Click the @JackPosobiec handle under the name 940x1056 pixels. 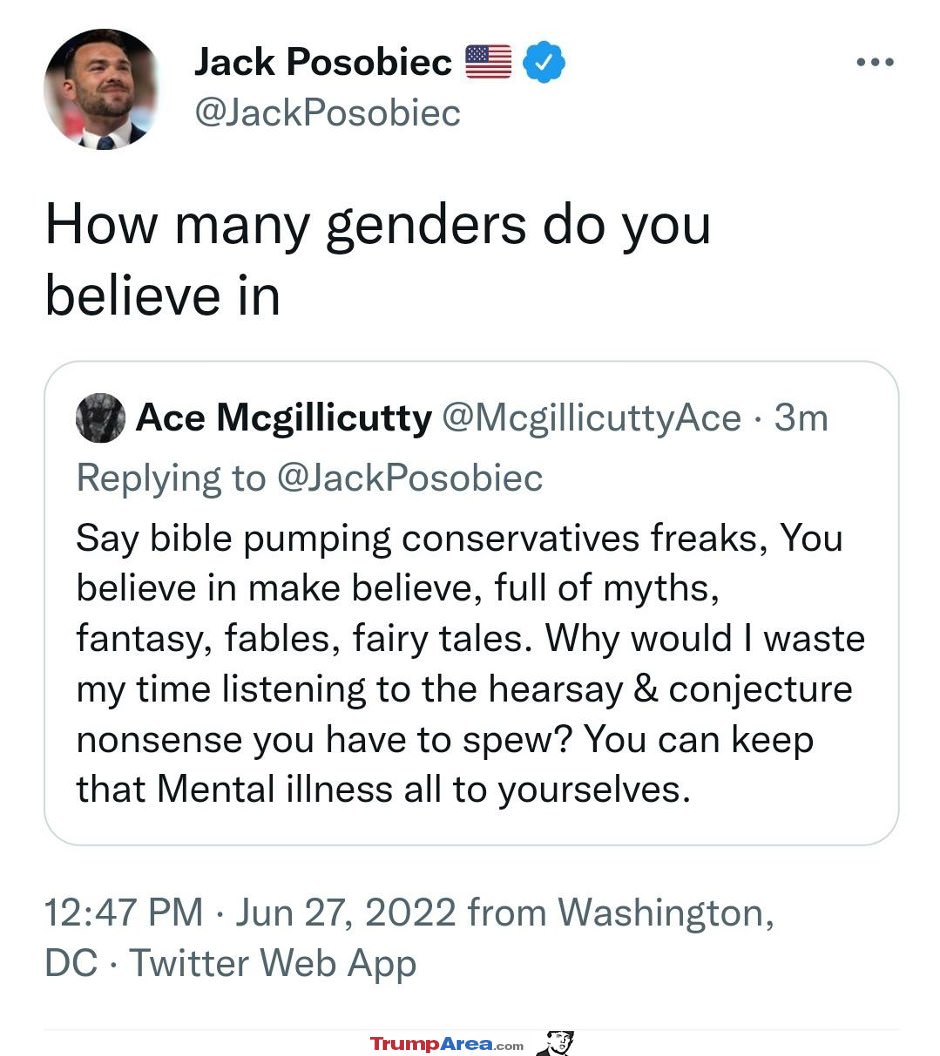pos(327,112)
